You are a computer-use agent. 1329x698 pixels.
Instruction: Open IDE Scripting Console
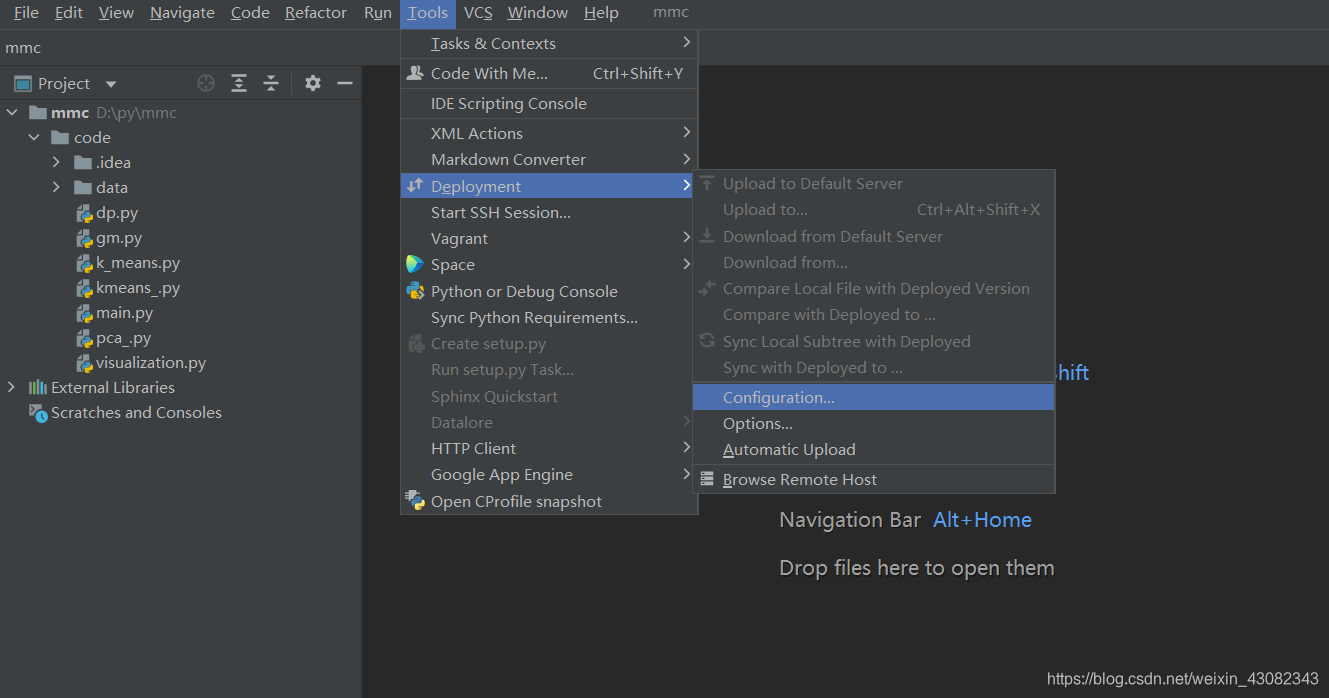[549, 104]
